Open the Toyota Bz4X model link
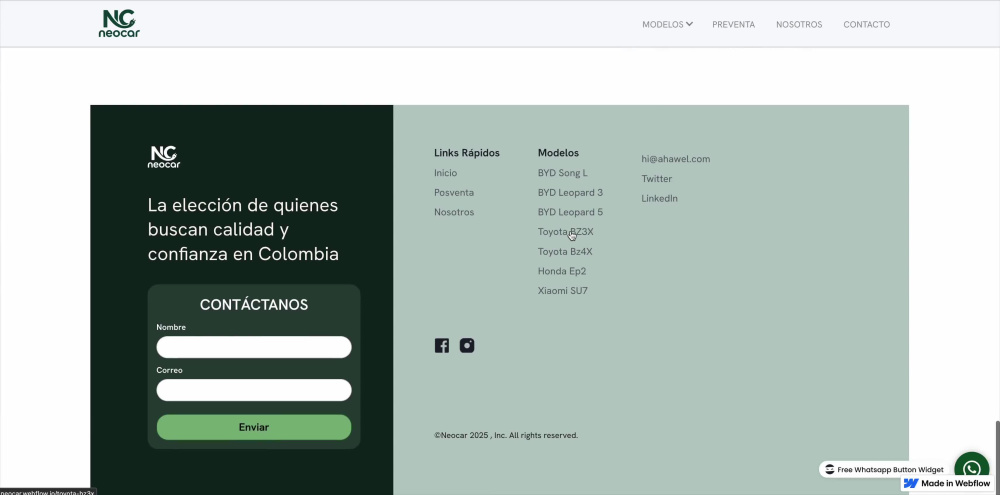This screenshot has width=1000, height=495. tap(565, 252)
